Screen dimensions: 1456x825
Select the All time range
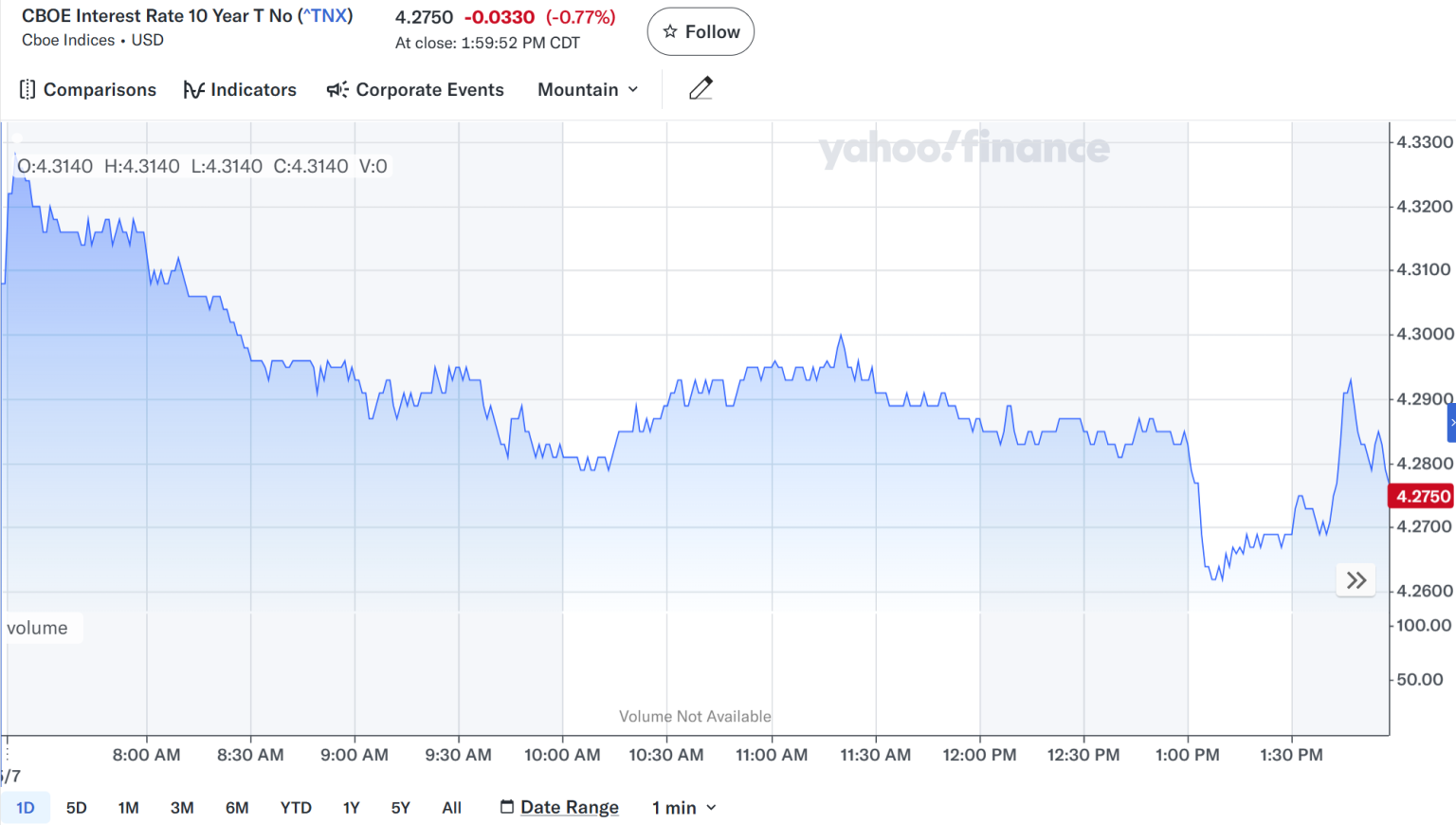tap(452, 807)
